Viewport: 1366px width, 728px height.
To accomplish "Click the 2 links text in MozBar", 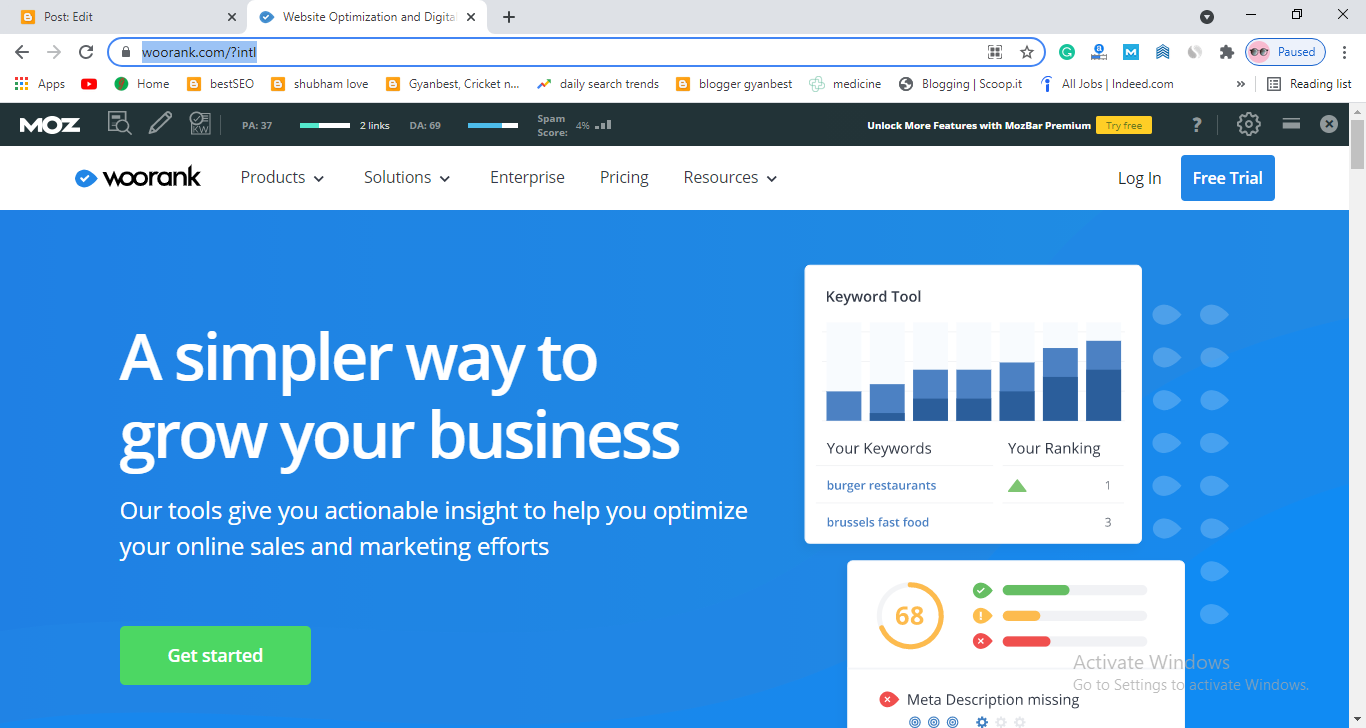I will [375, 126].
